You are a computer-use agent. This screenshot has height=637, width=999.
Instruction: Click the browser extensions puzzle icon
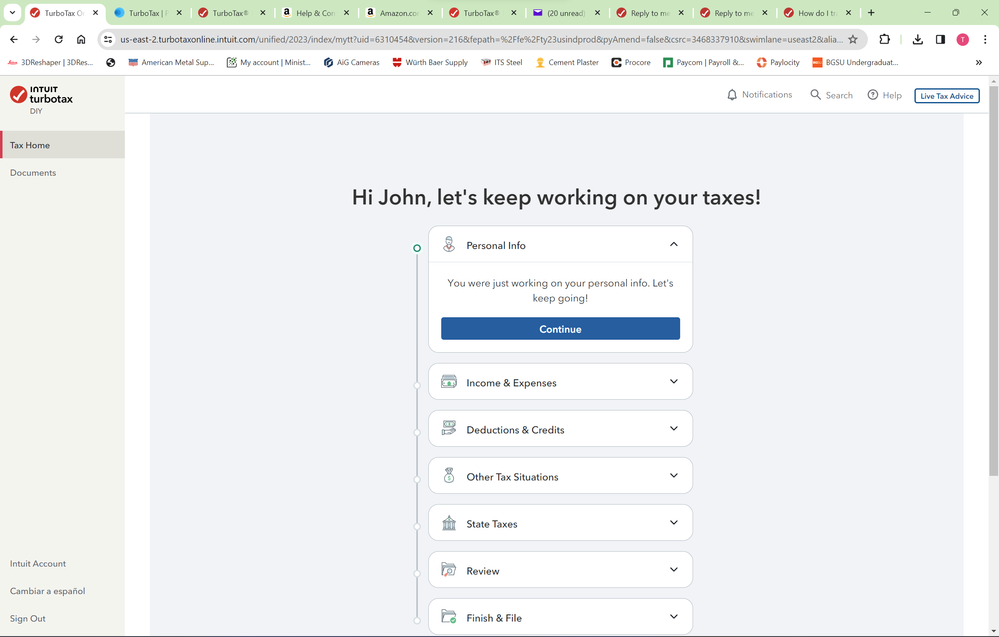point(885,39)
